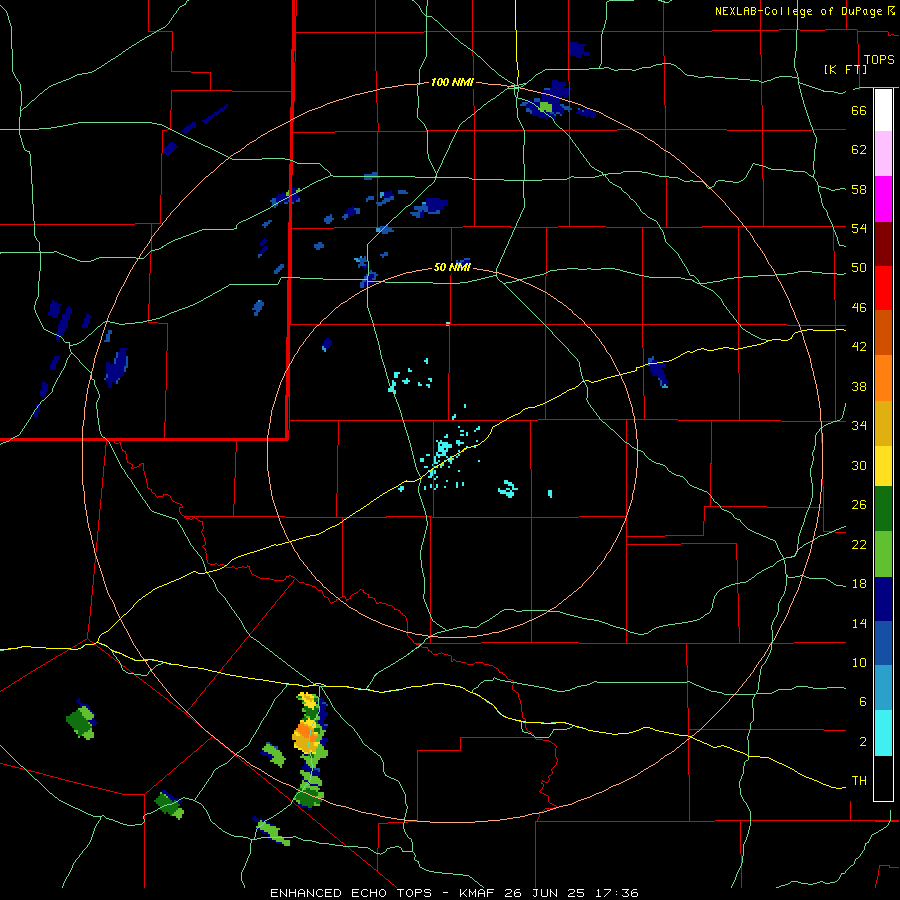
Task: Click the 54 legend value
Action: 859,228
